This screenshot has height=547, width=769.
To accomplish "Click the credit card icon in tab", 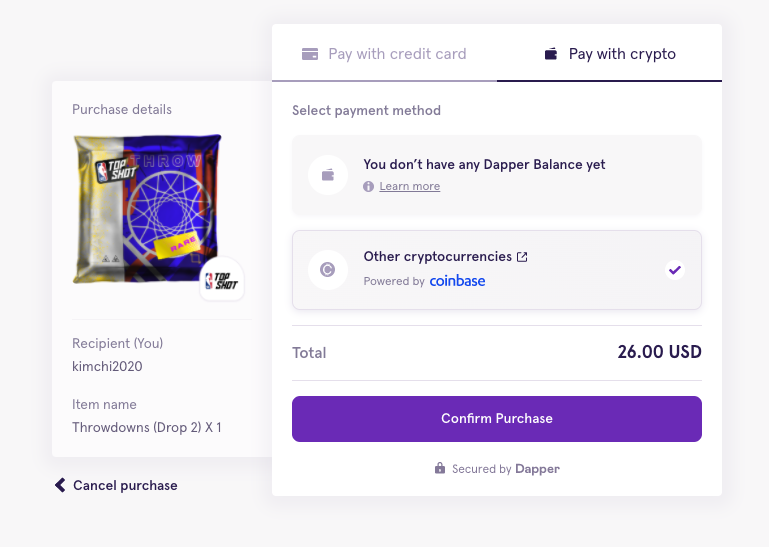I will 310,53.
